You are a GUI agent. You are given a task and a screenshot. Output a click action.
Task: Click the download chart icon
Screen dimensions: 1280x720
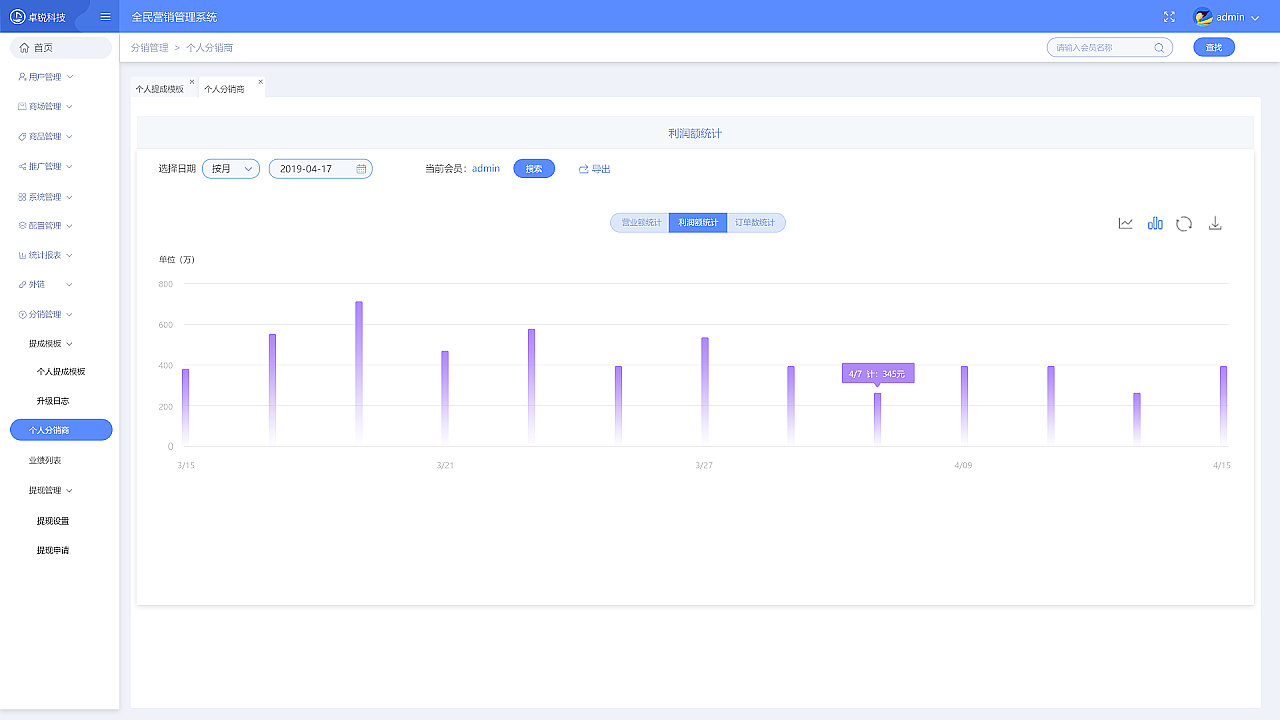(x=1215, y=224)
